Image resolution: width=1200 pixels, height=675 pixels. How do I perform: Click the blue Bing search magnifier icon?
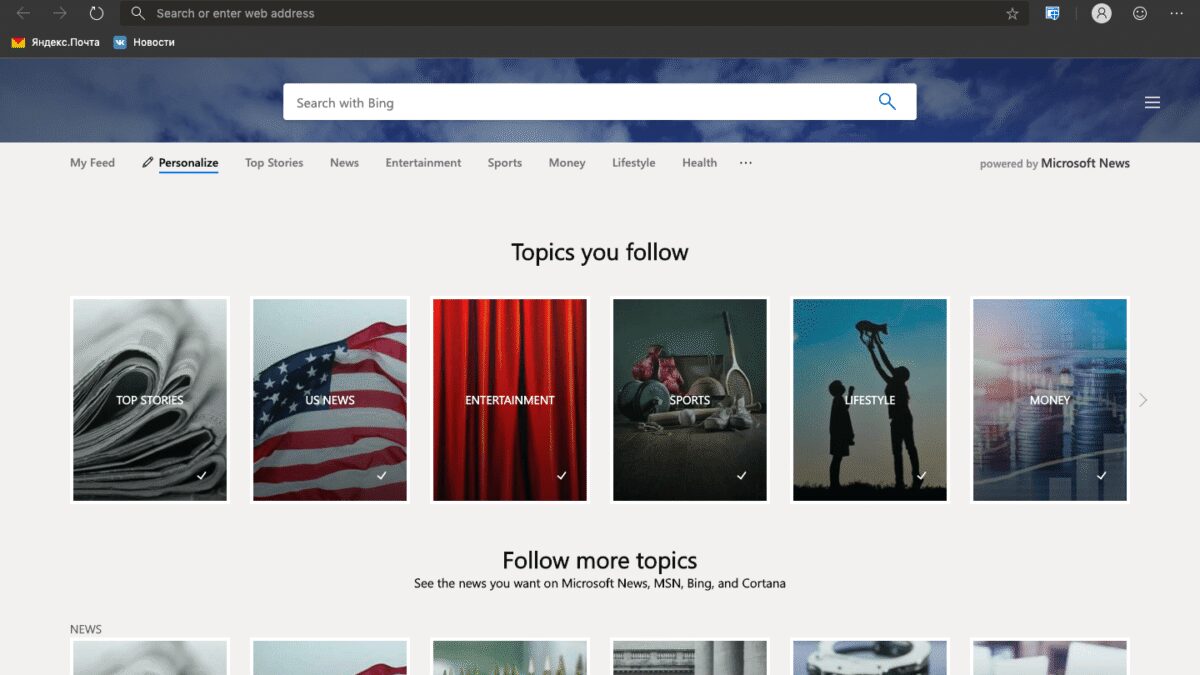(x=887, y=102)
